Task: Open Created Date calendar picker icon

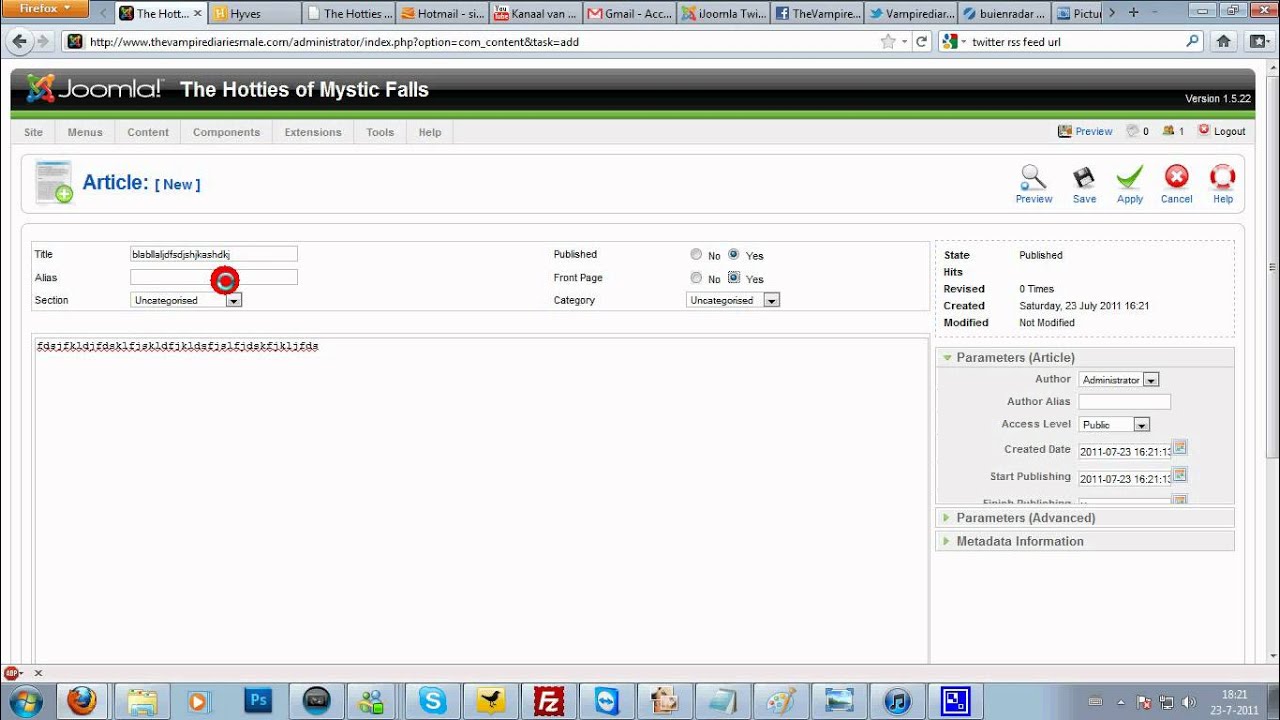Action: (x=1180, y=448)
